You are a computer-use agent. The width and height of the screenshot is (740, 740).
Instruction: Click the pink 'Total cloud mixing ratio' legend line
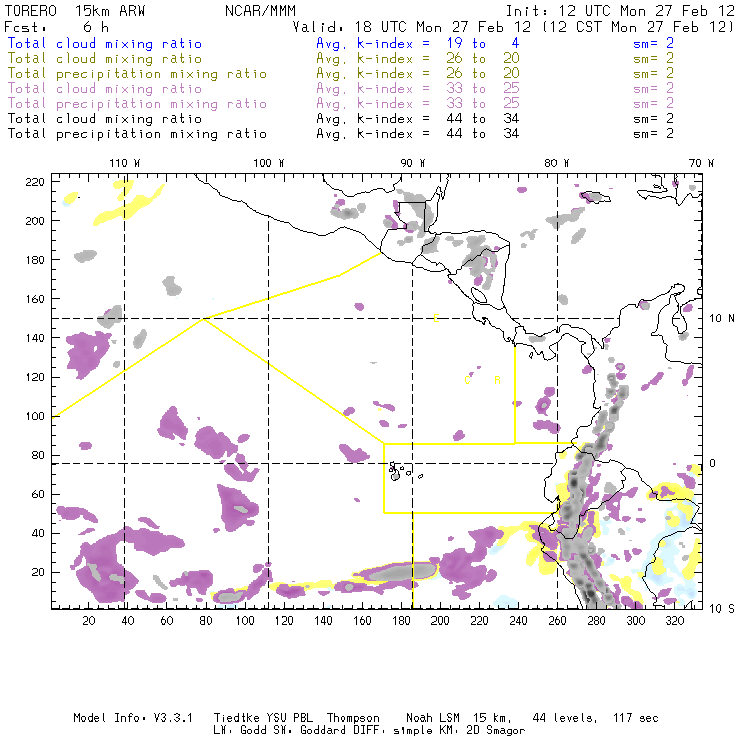tap(105, 89)
